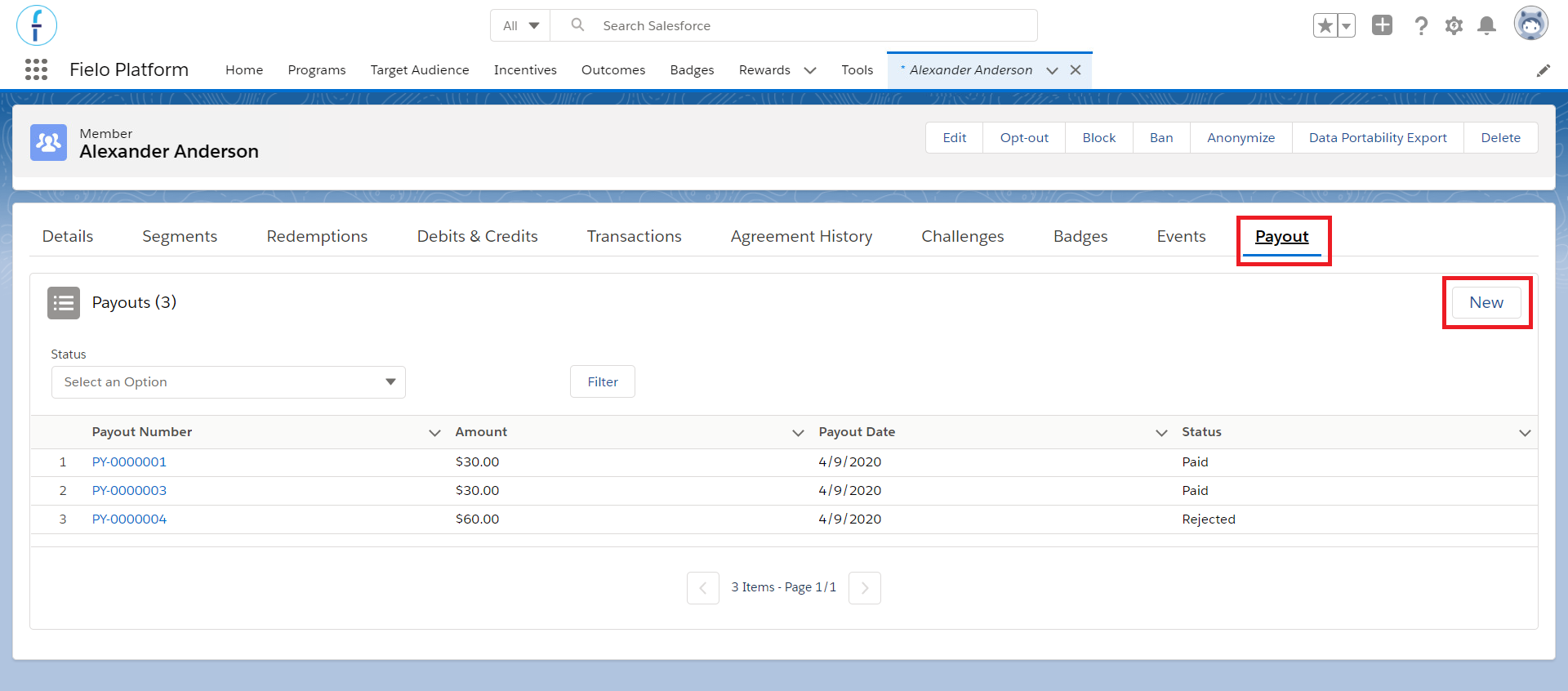1568x691 pixels.
Task: Open the Amount column chevron menu
Action: click(798, 432)
